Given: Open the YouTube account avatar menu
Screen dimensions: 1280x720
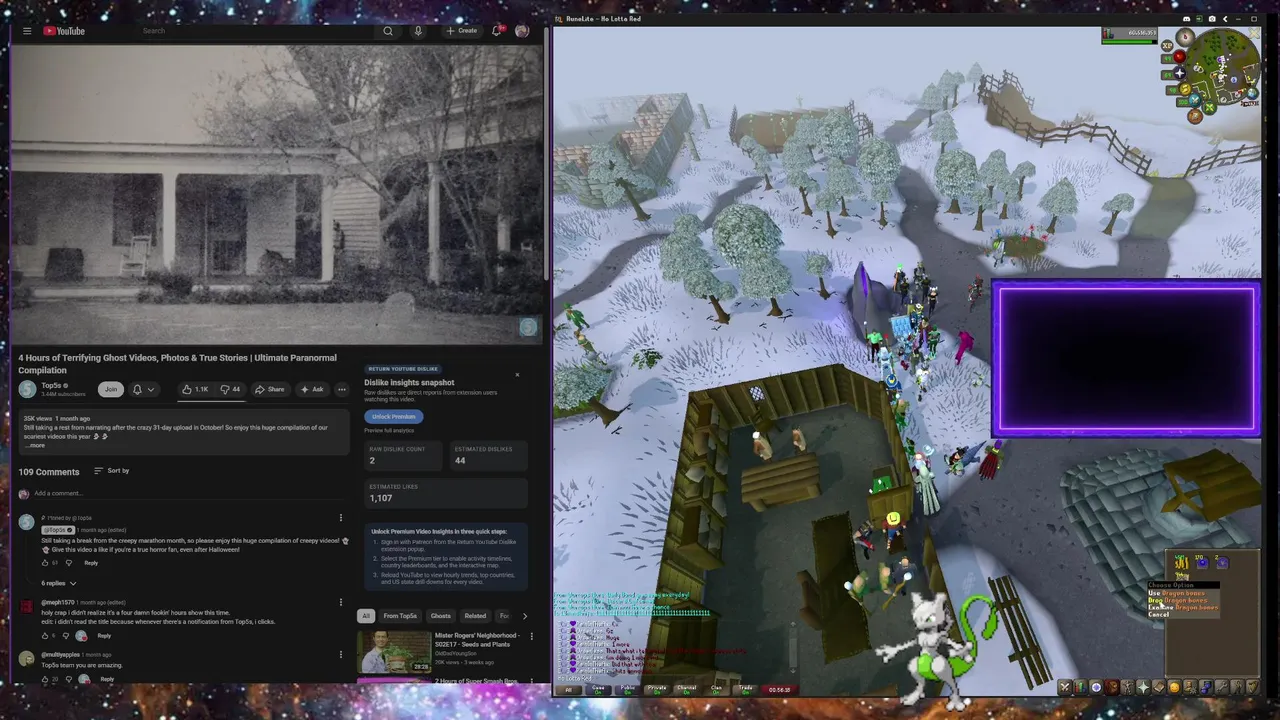Looking at the screenshot, I should point(521,31).
